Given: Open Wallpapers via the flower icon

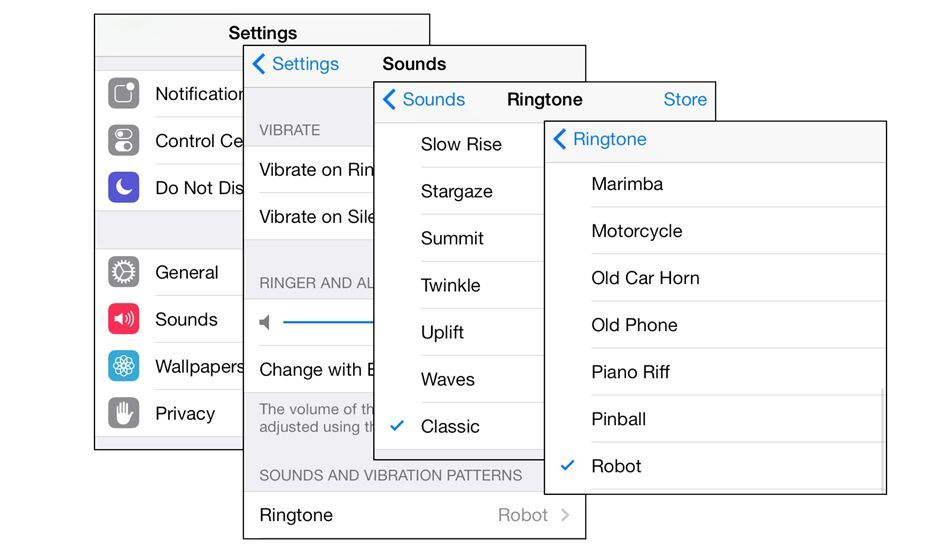Looking at the screenshot, I should [123, 366].
